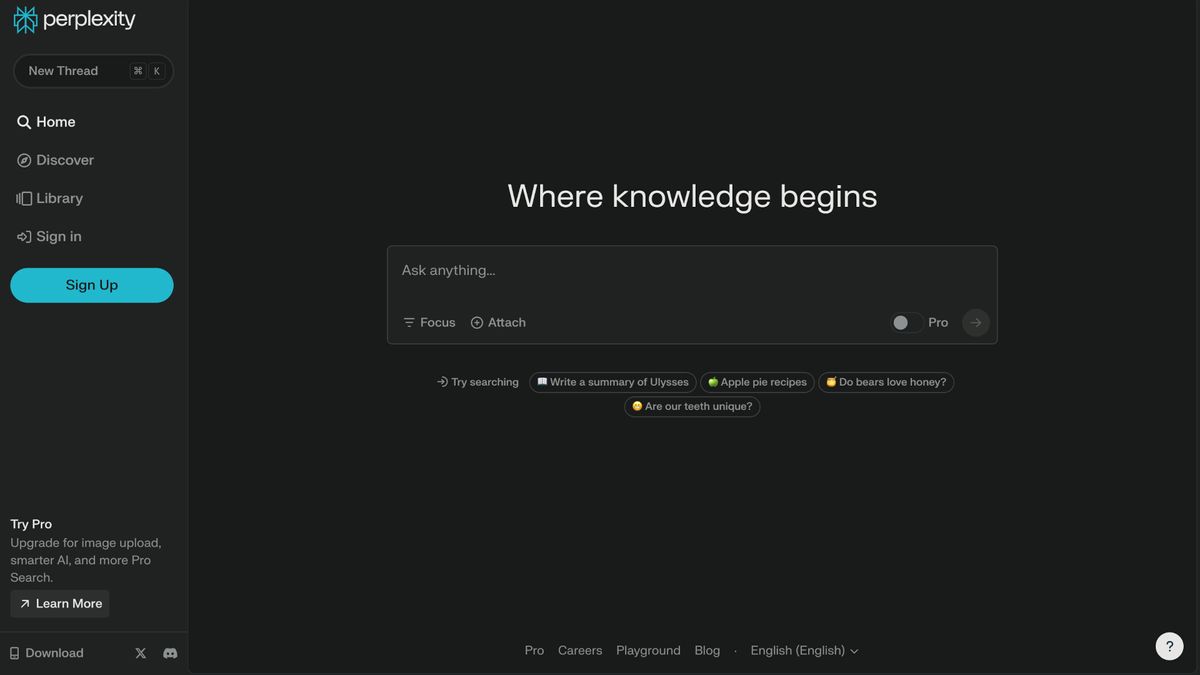
Task: Open the Careers page link
Action: 580,650
